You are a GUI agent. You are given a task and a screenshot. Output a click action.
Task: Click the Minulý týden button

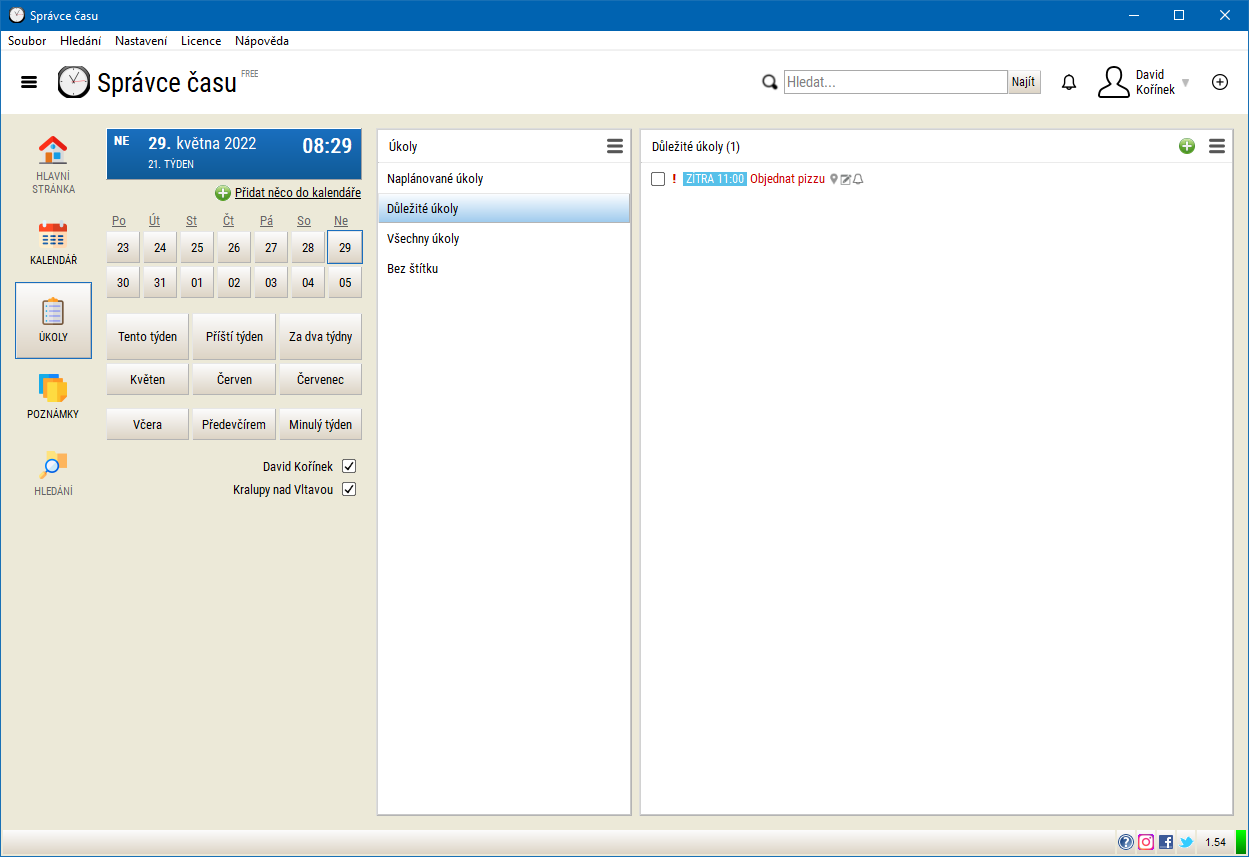[x=320, y=424]
